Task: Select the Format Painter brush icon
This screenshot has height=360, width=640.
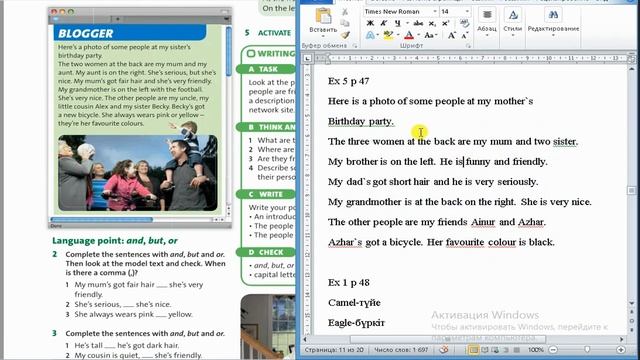Action: 345,36
